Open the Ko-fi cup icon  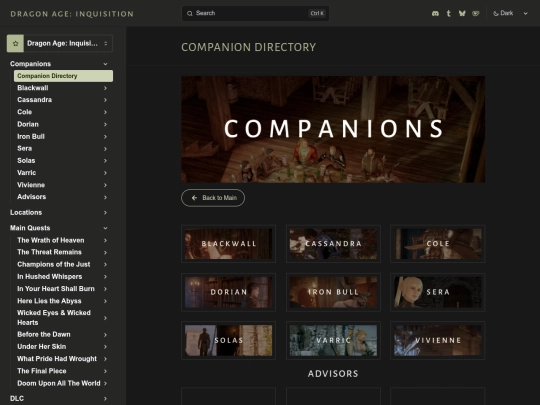(x=476, y=13)
